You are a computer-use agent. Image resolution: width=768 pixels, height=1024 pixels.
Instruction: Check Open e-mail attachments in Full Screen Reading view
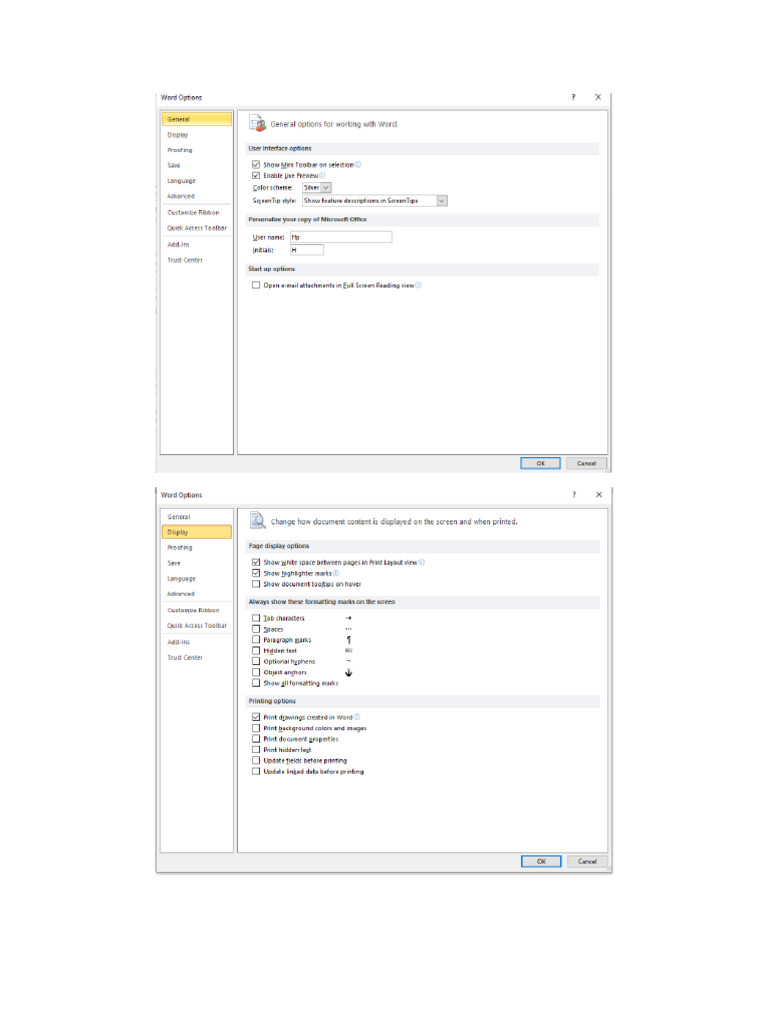pyautogui.click(x=256, y=285)
